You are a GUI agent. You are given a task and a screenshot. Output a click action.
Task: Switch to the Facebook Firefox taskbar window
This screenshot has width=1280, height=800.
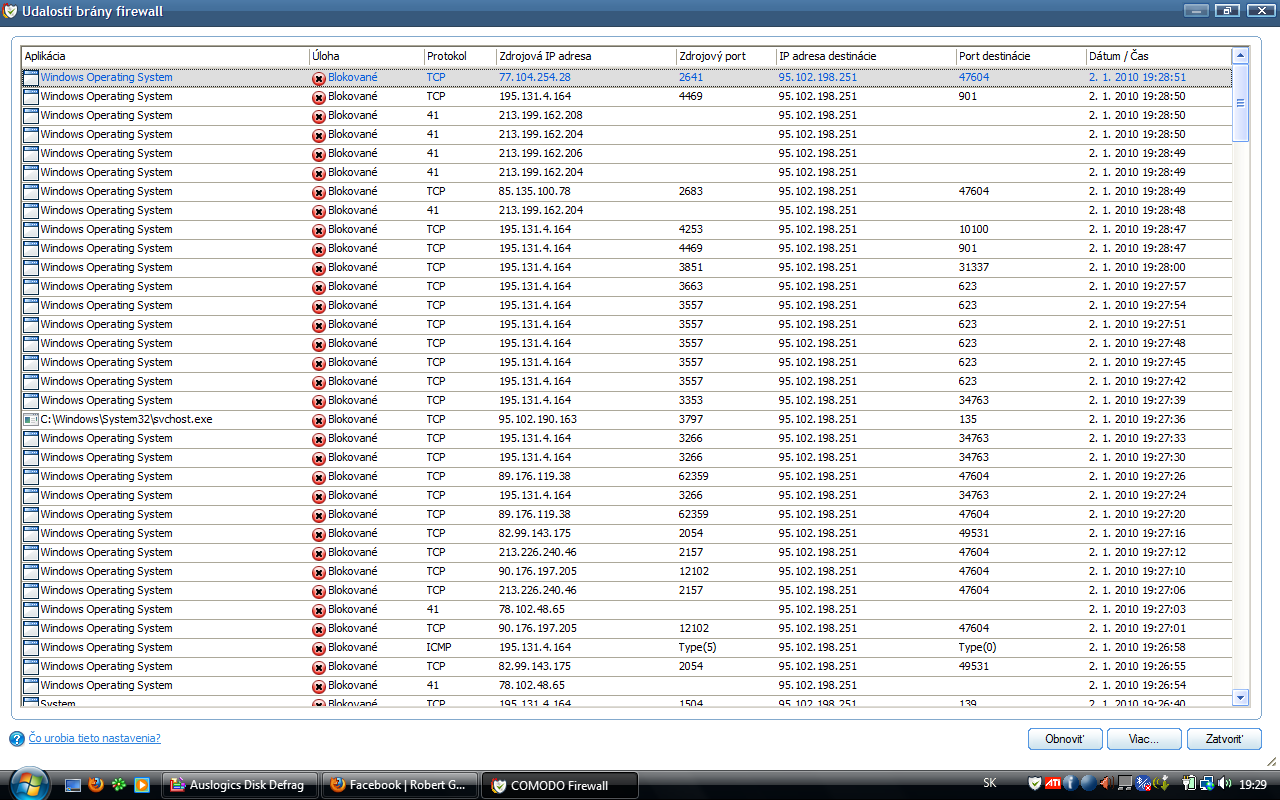tap(400, 785)
